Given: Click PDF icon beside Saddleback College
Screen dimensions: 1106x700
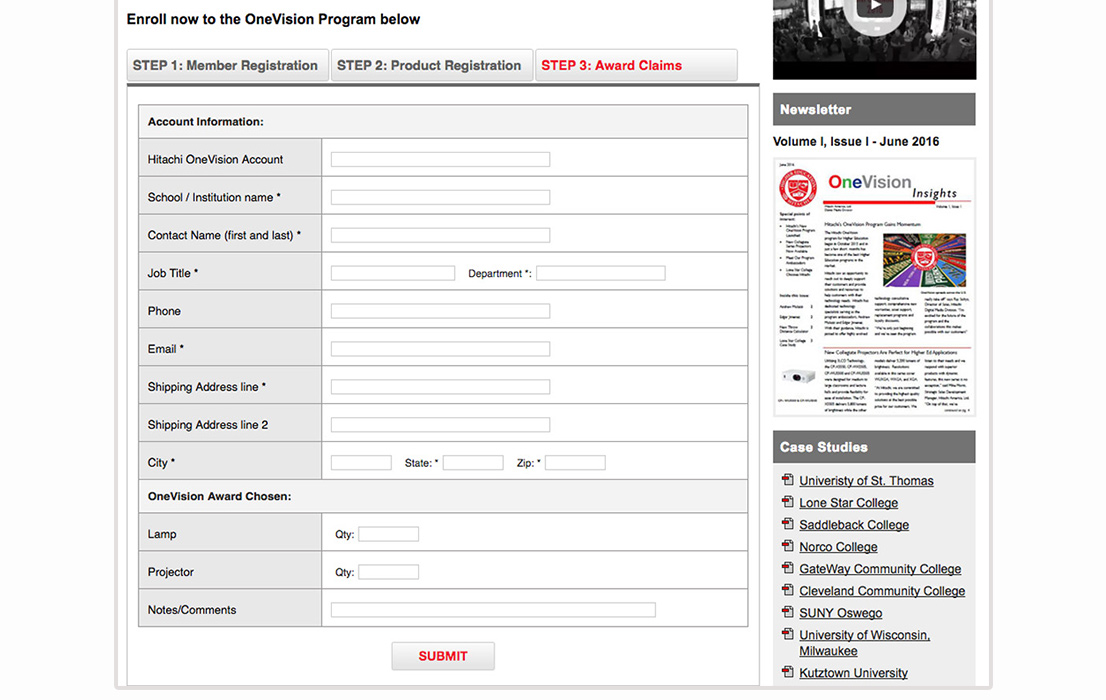Looking at the screenshot, I should (x=788, y=524).
